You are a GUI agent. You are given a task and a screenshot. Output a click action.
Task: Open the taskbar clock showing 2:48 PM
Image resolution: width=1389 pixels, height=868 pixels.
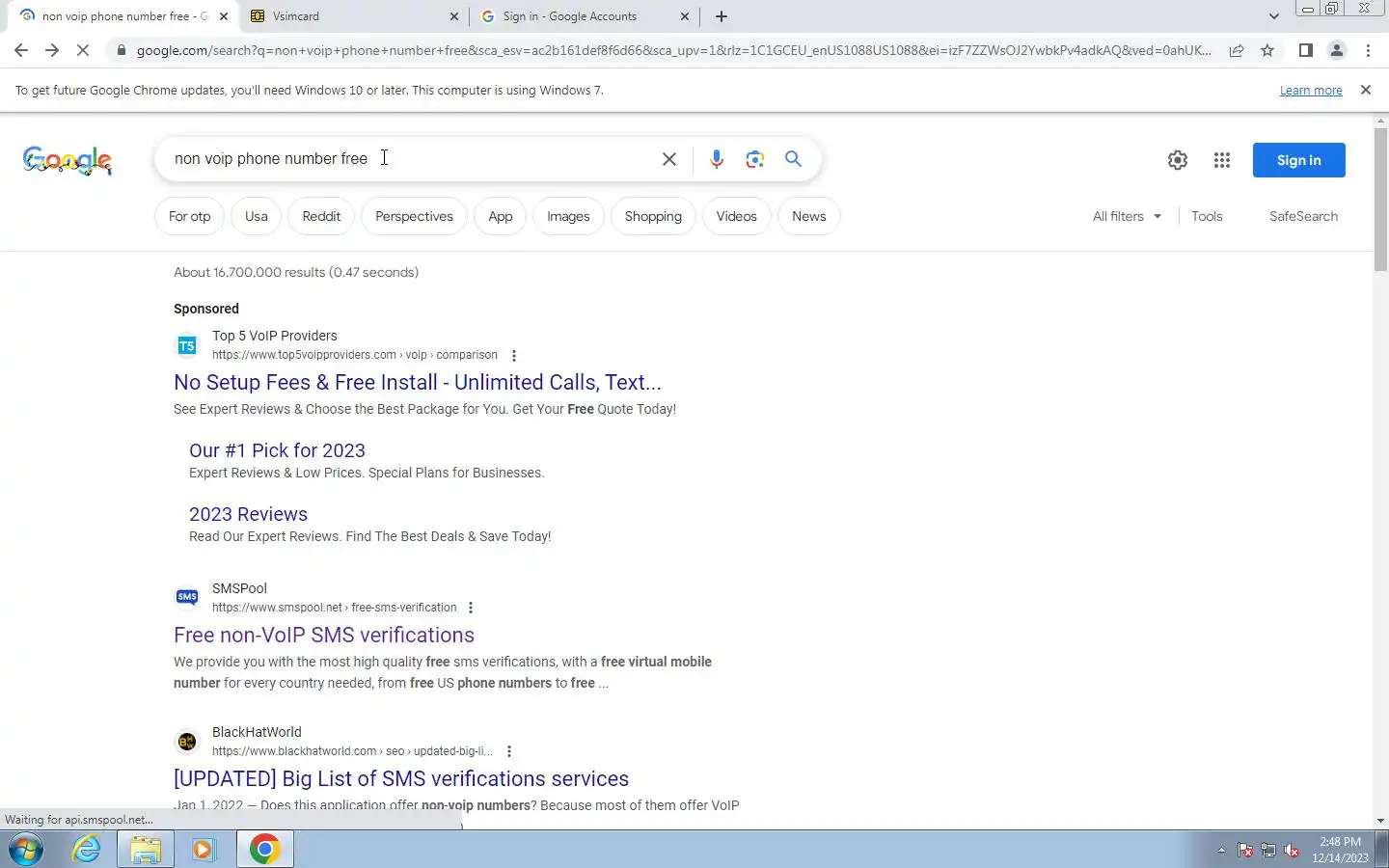1340,850
